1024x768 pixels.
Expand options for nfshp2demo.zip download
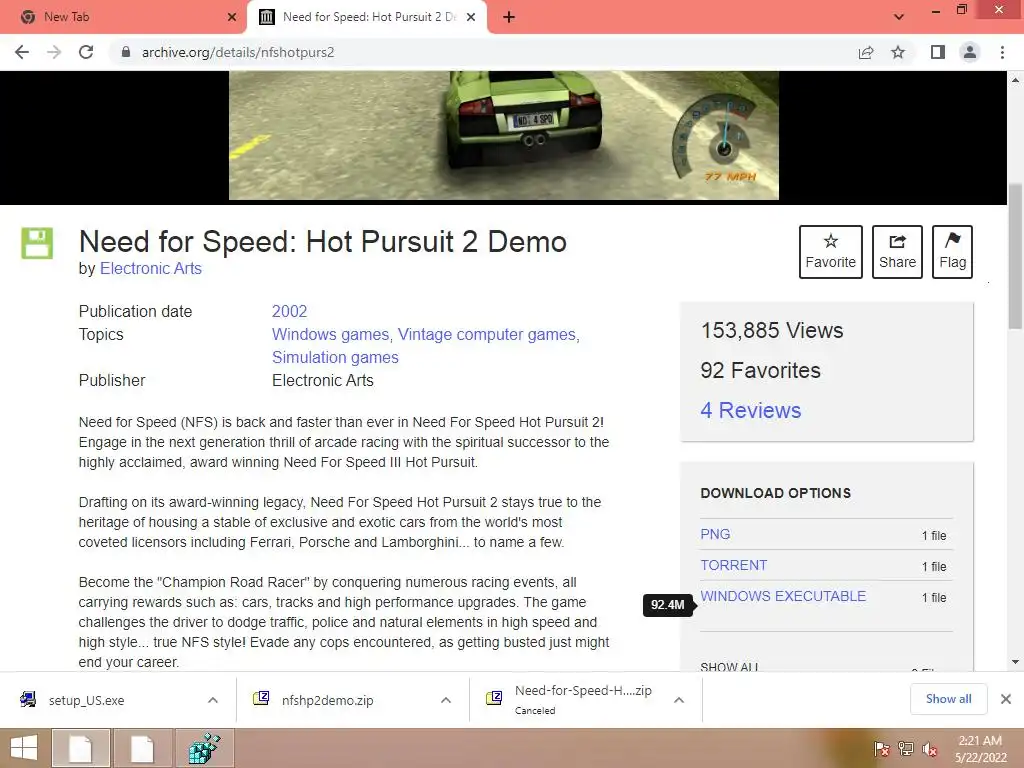[446, 700]
